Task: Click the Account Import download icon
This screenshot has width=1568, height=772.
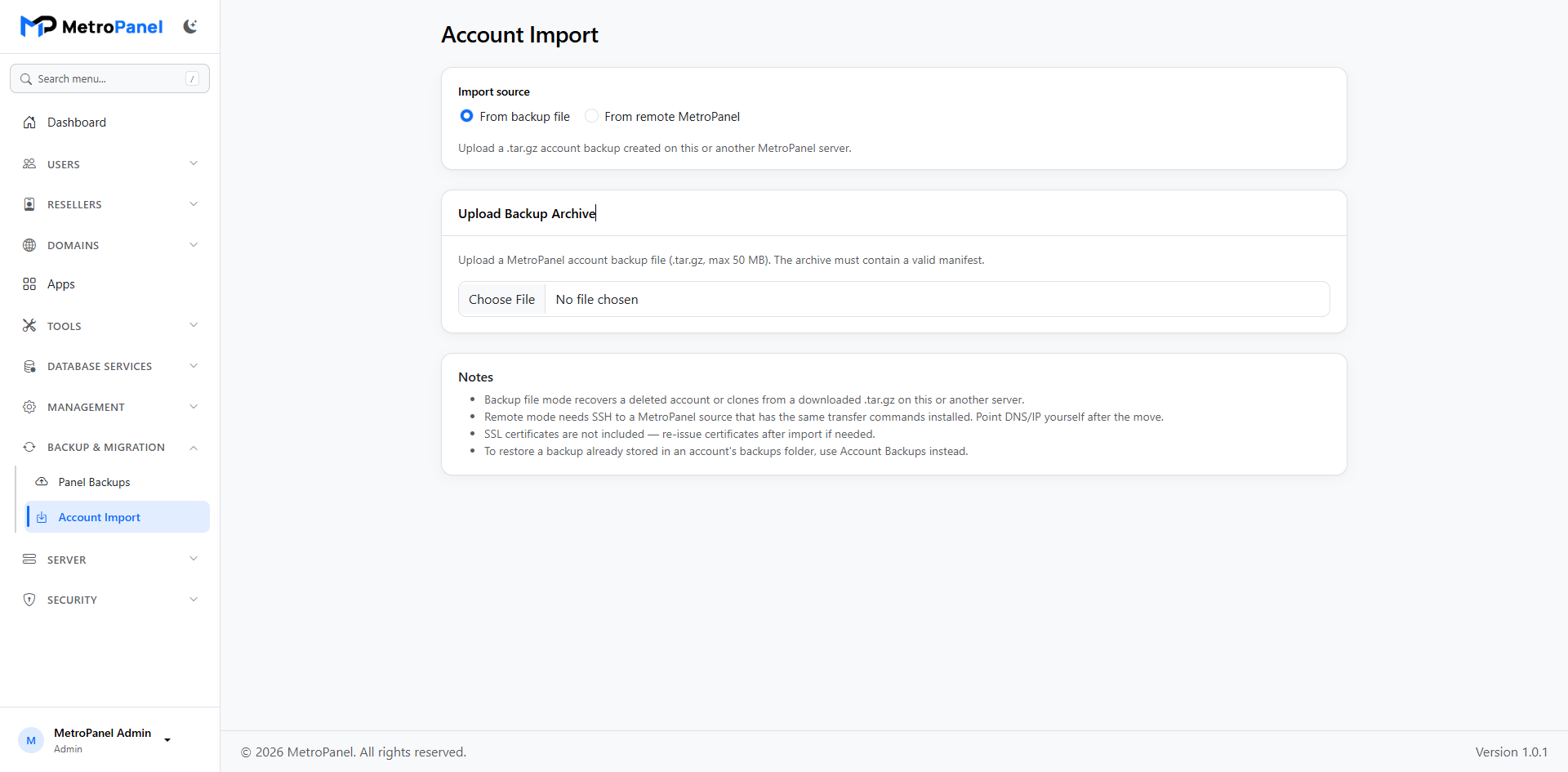Action: coord(42,517)
